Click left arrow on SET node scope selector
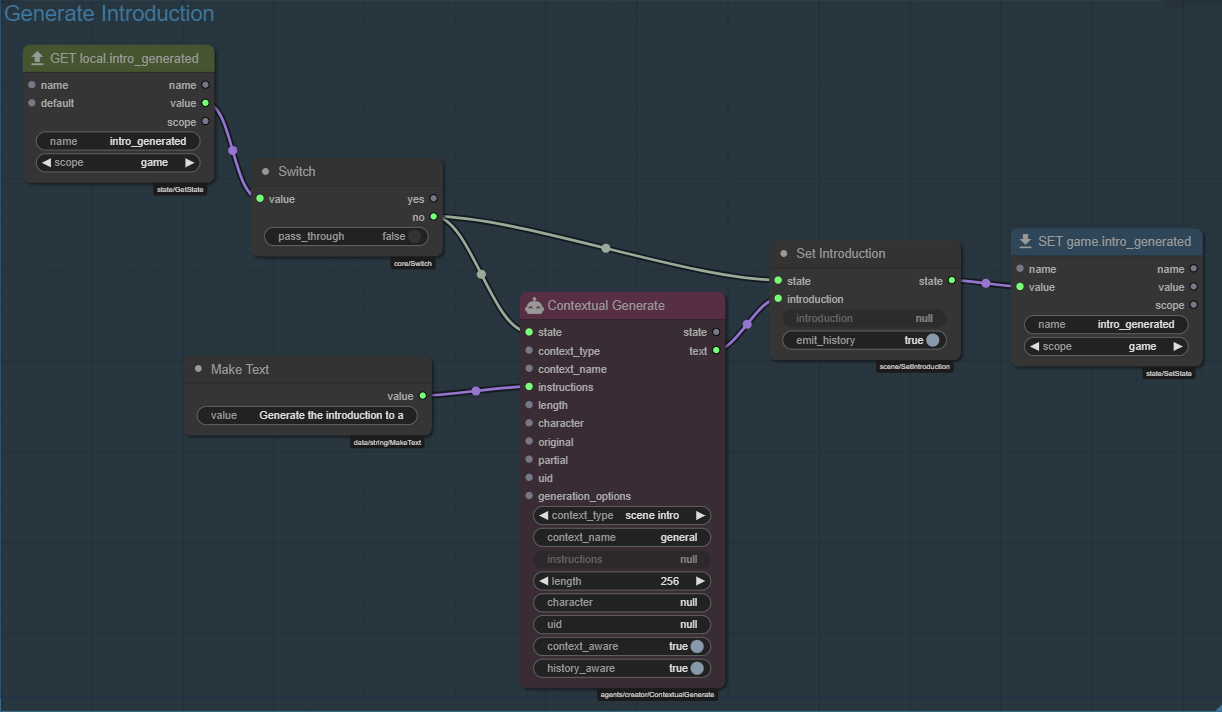Viewport: 1222px width, 712px height. (1033, 347)
